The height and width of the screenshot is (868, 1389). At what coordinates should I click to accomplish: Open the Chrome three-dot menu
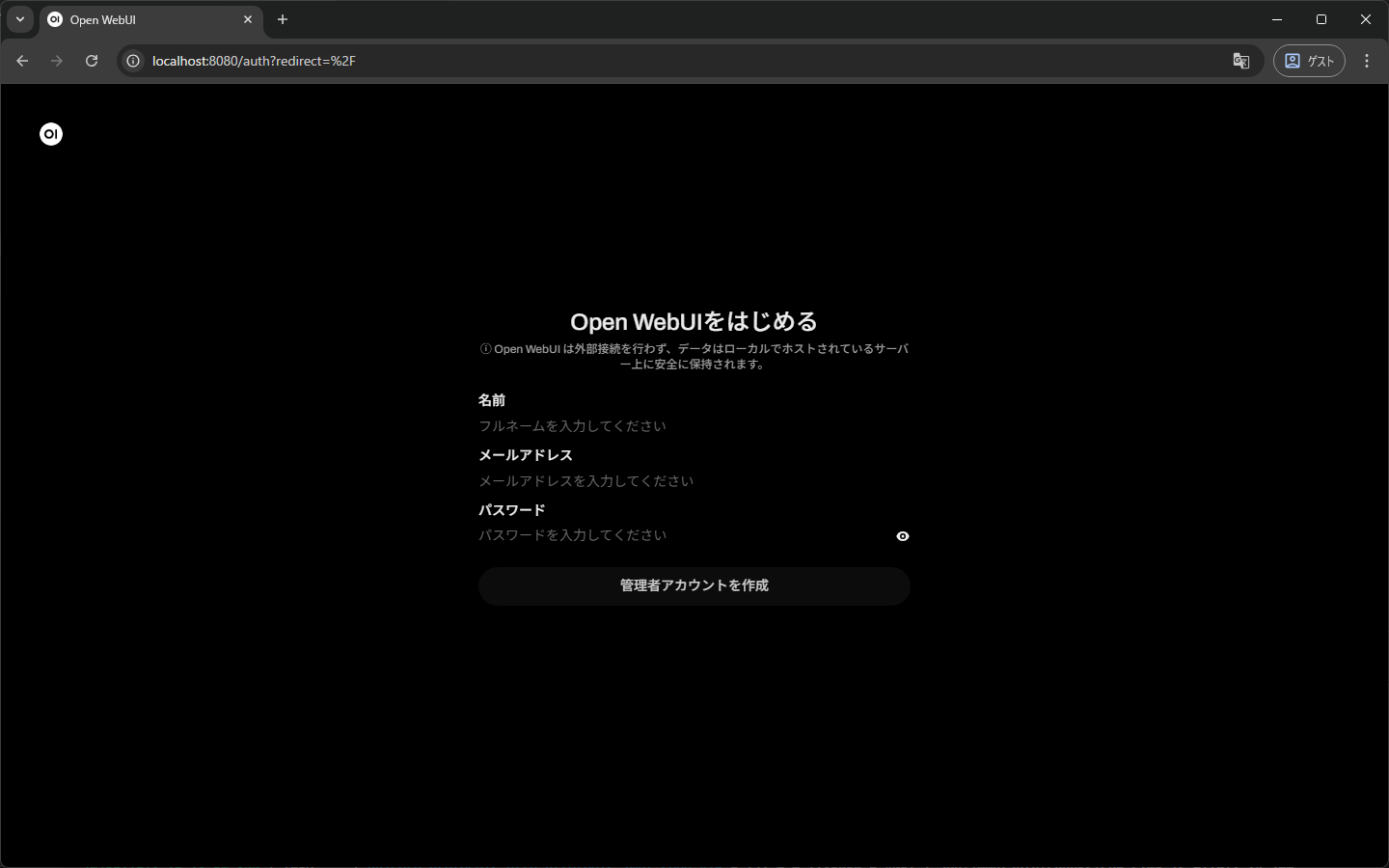coord(1367,61)
